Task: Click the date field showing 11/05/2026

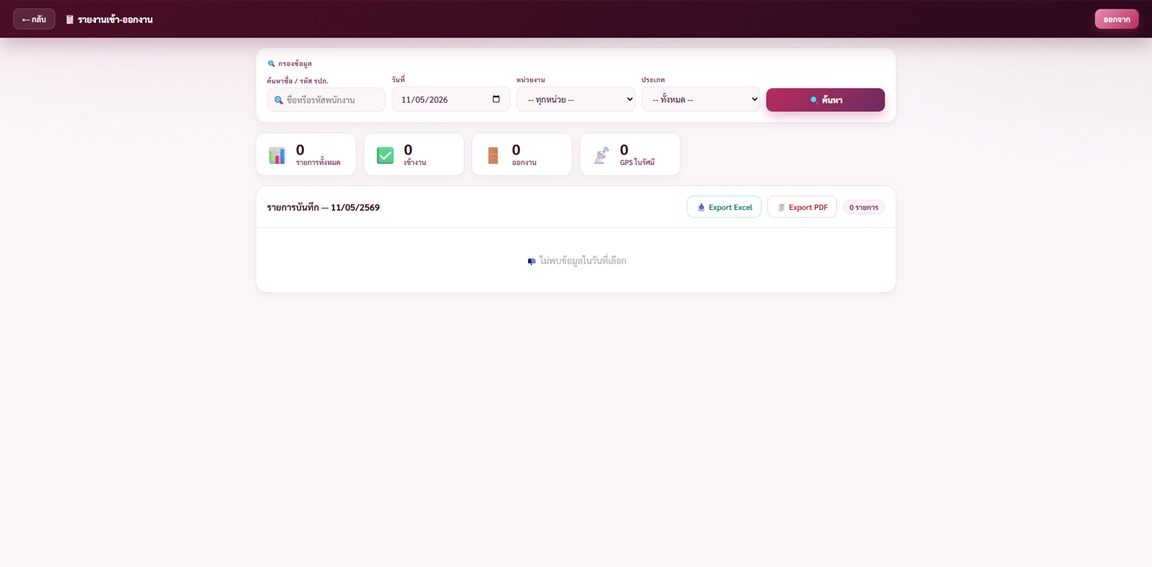Action: (x=450, y=99)
